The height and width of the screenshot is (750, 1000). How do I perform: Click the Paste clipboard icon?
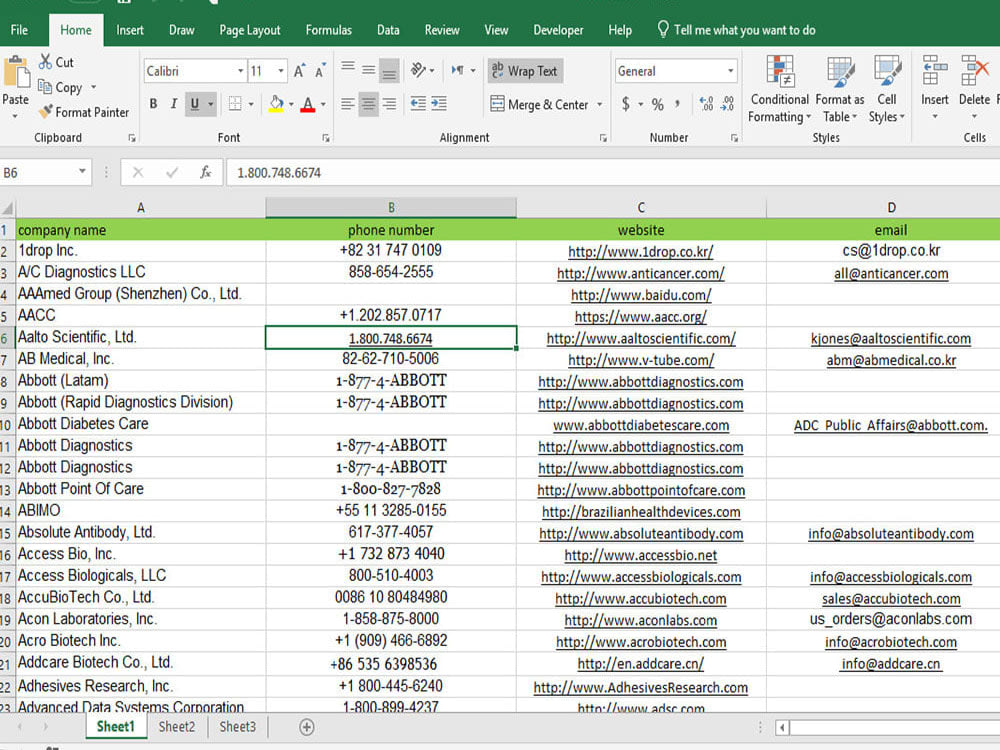[16, 73]
